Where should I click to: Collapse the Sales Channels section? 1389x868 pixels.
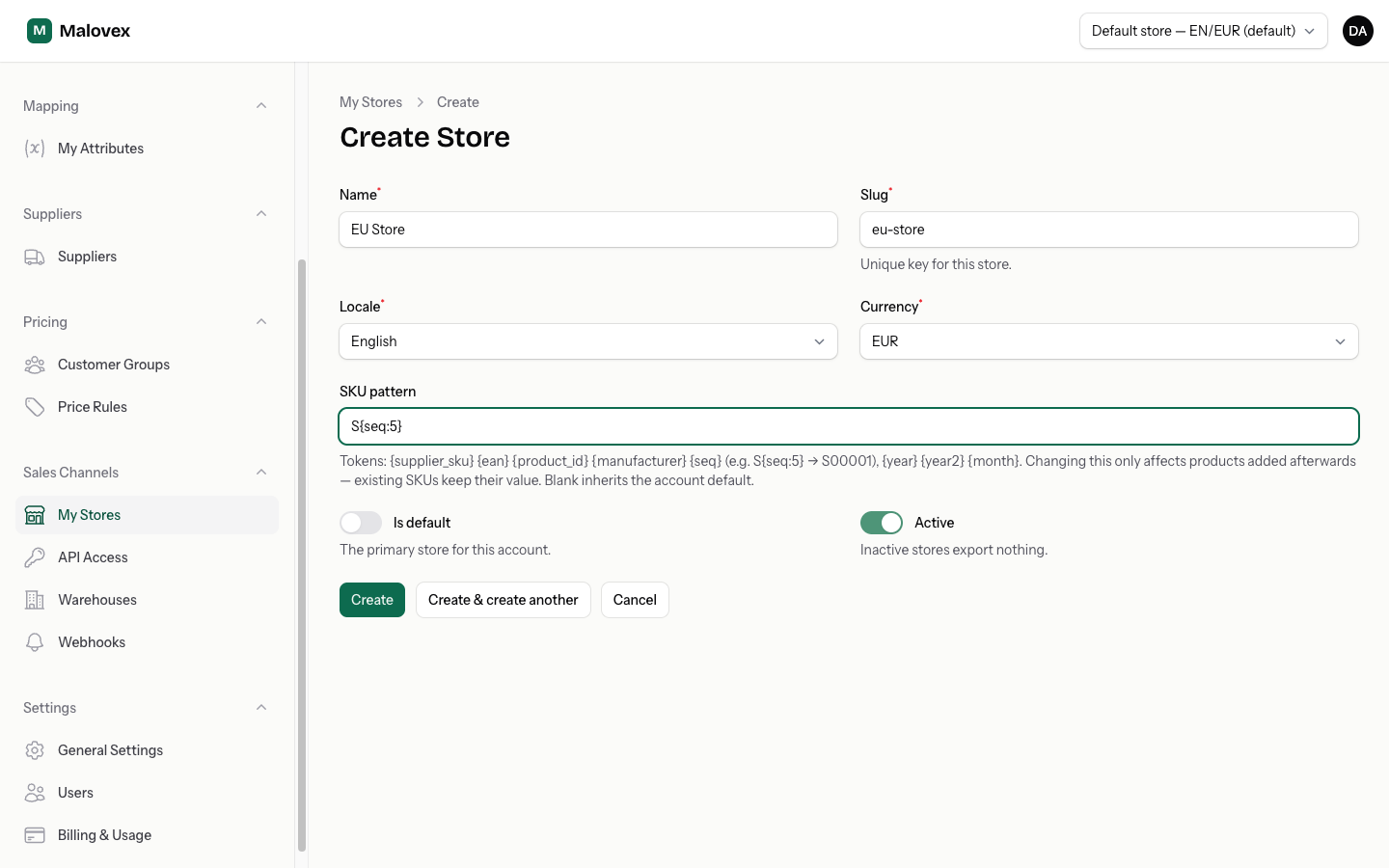tap(261, 473)
